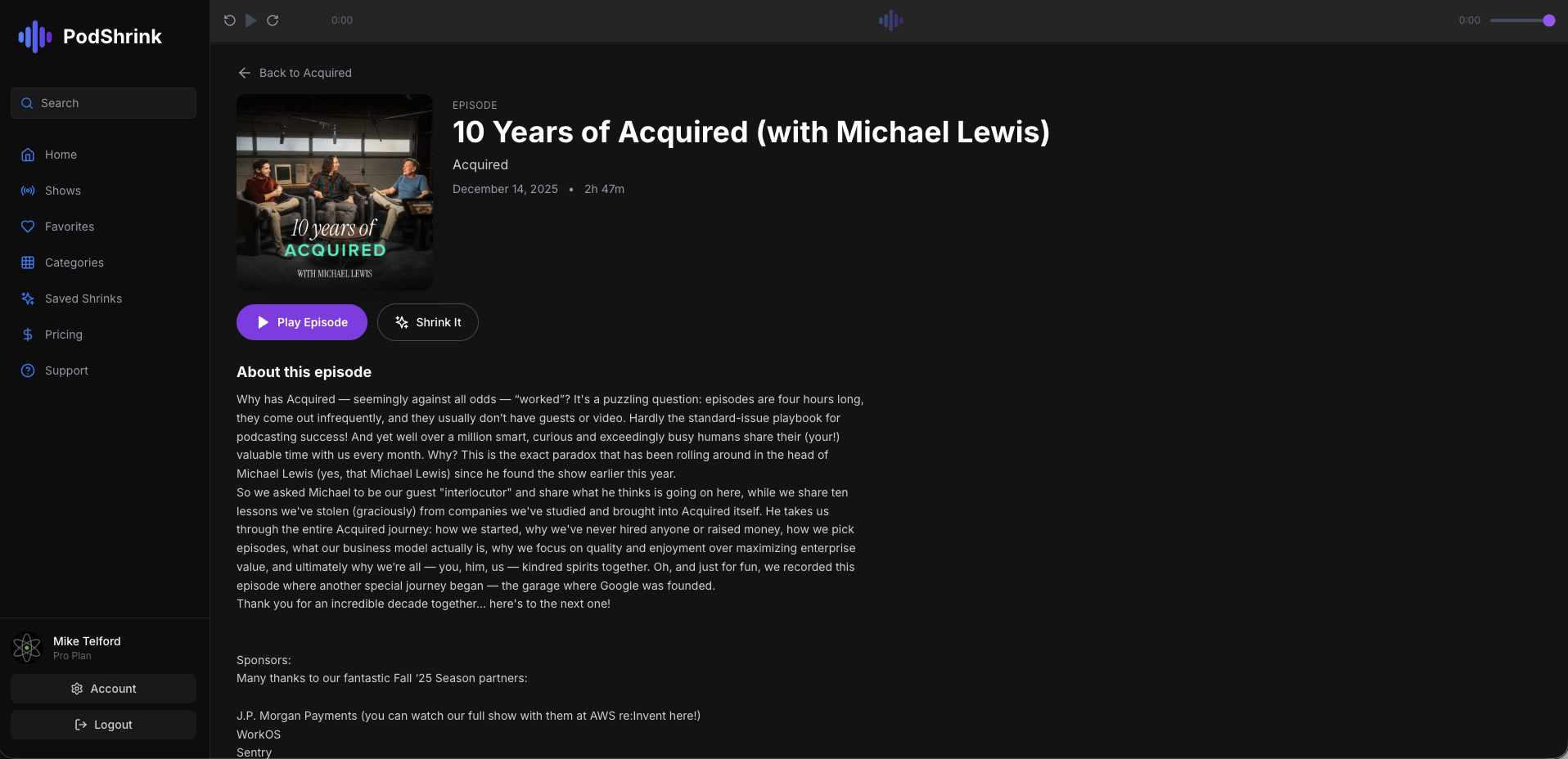Log out of PodShrink
1568x759 pixels.
102,724
